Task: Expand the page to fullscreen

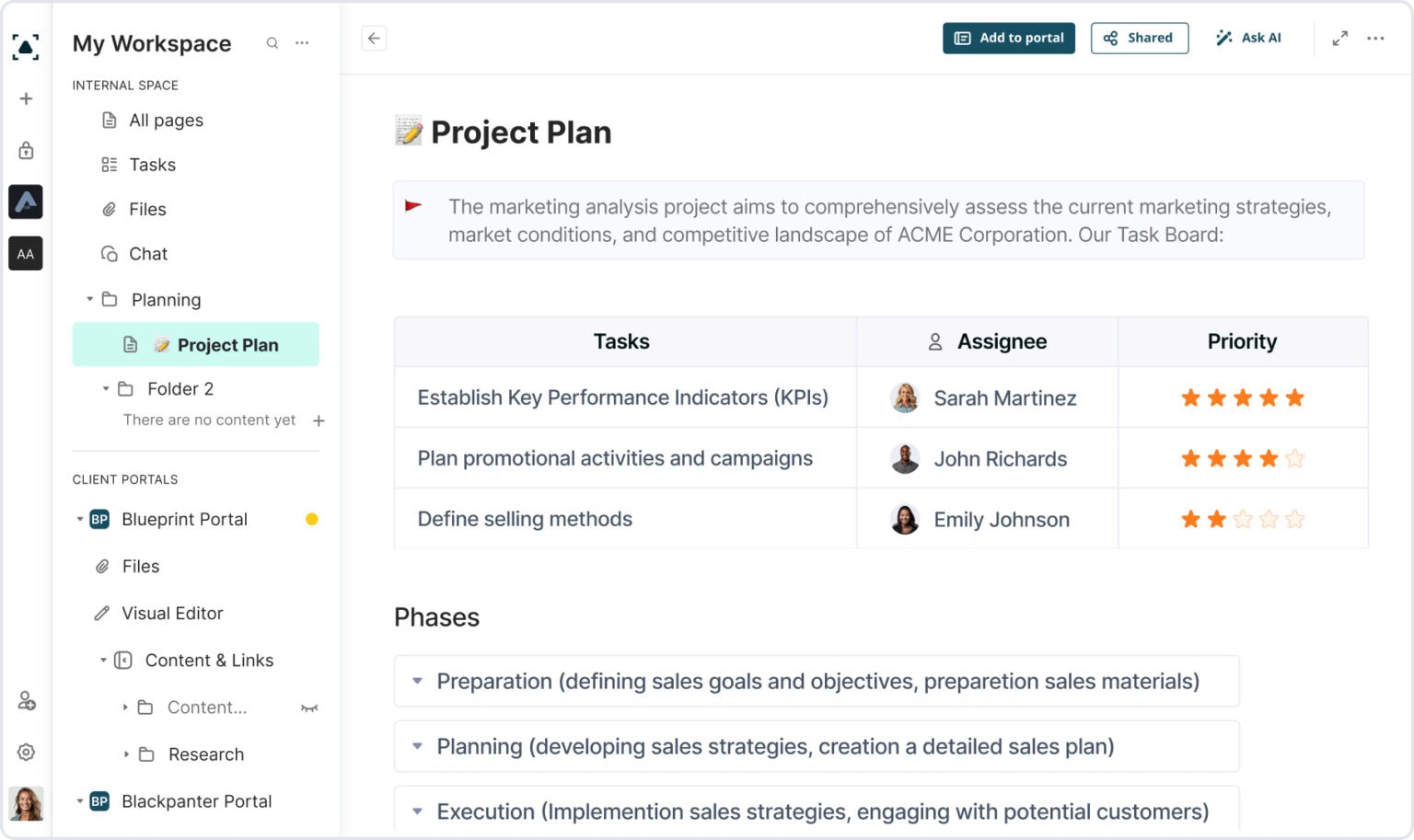Action: (x=1340, y=38)
